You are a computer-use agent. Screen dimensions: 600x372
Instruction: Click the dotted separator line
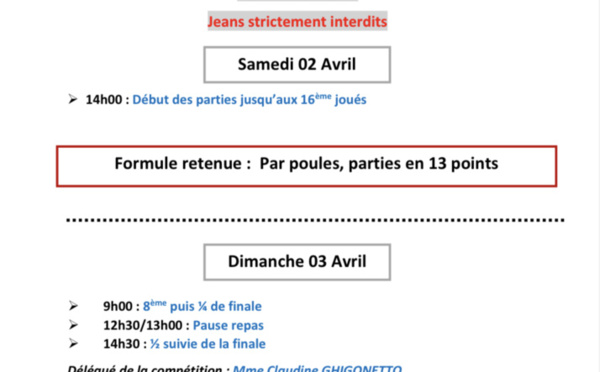(315, 220)
